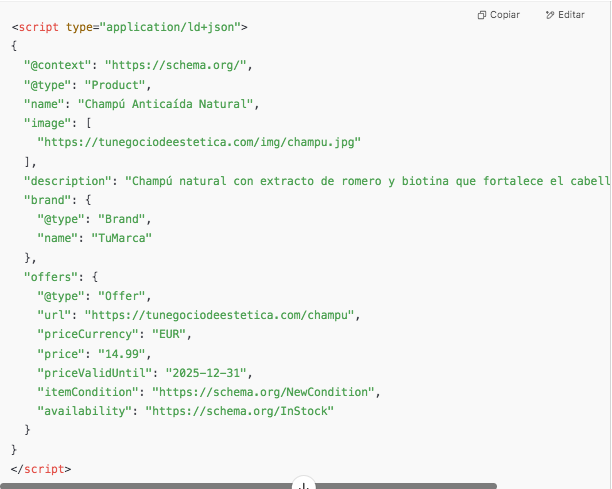Click the NewCondition schema URL
Screen dimensions: 612x489
pyautogui.click(x=266, y=391)
